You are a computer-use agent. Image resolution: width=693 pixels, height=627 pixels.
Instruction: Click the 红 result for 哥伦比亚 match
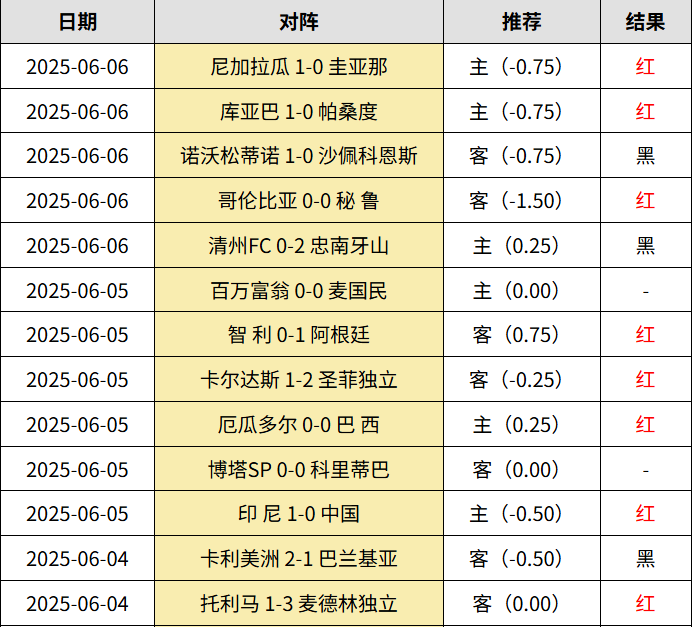pos(645,201)
